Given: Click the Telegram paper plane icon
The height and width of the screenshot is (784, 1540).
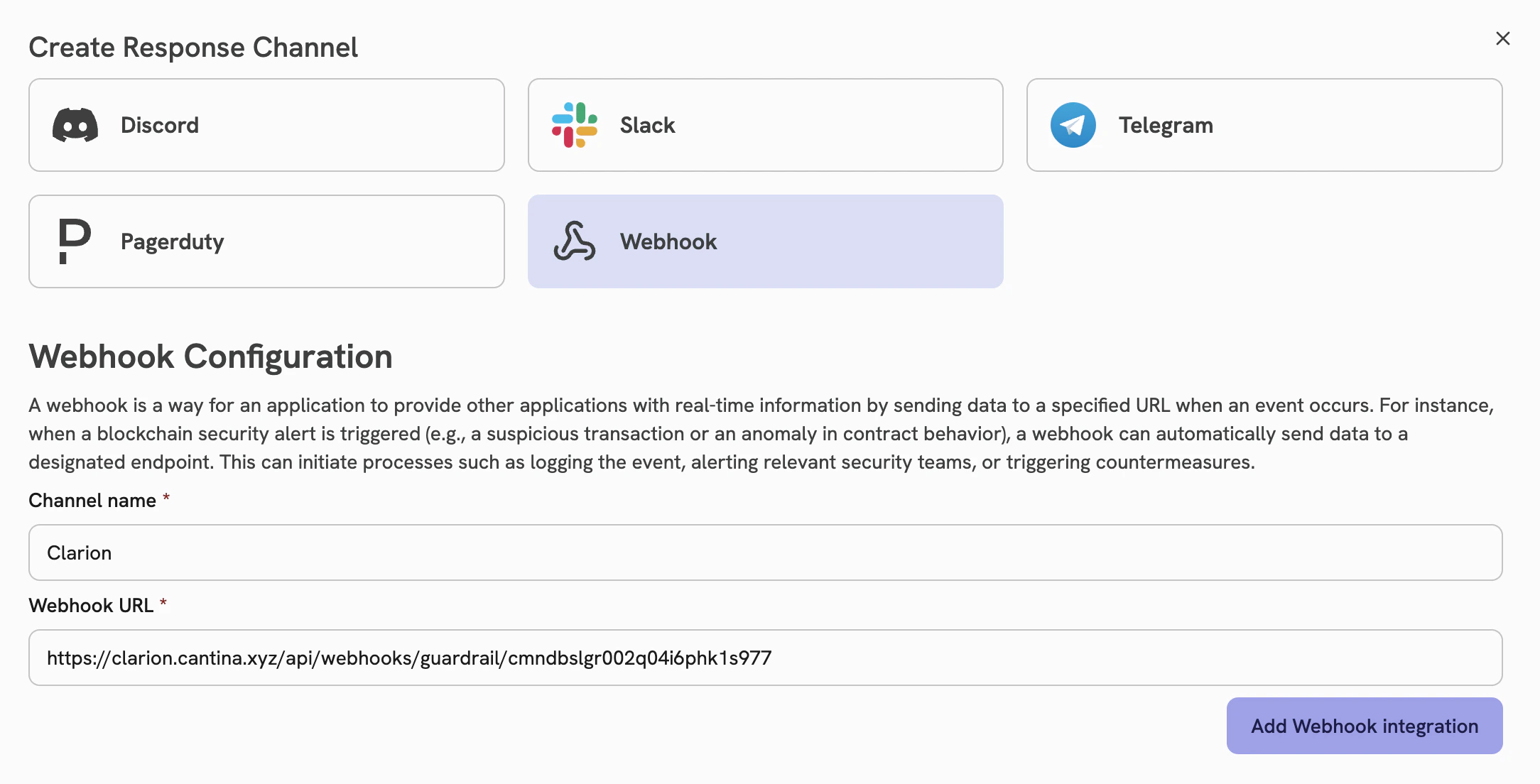Looking at the screenshot, I should pyautogui.click(x=1073, y=125).
